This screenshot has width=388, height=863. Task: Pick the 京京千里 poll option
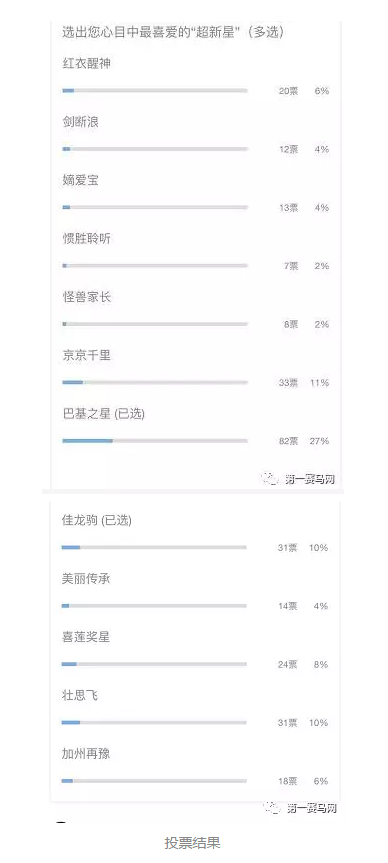195,369
